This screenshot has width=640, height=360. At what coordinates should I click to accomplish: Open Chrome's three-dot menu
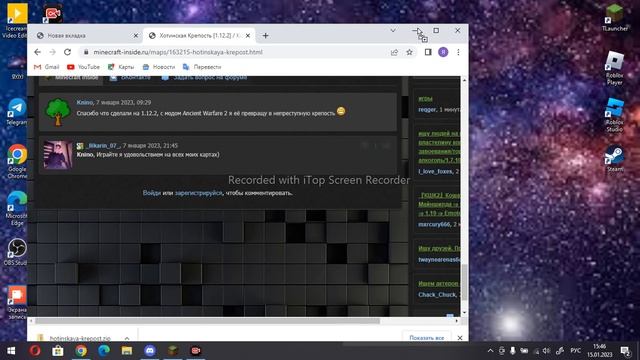(x=458, y=52)
